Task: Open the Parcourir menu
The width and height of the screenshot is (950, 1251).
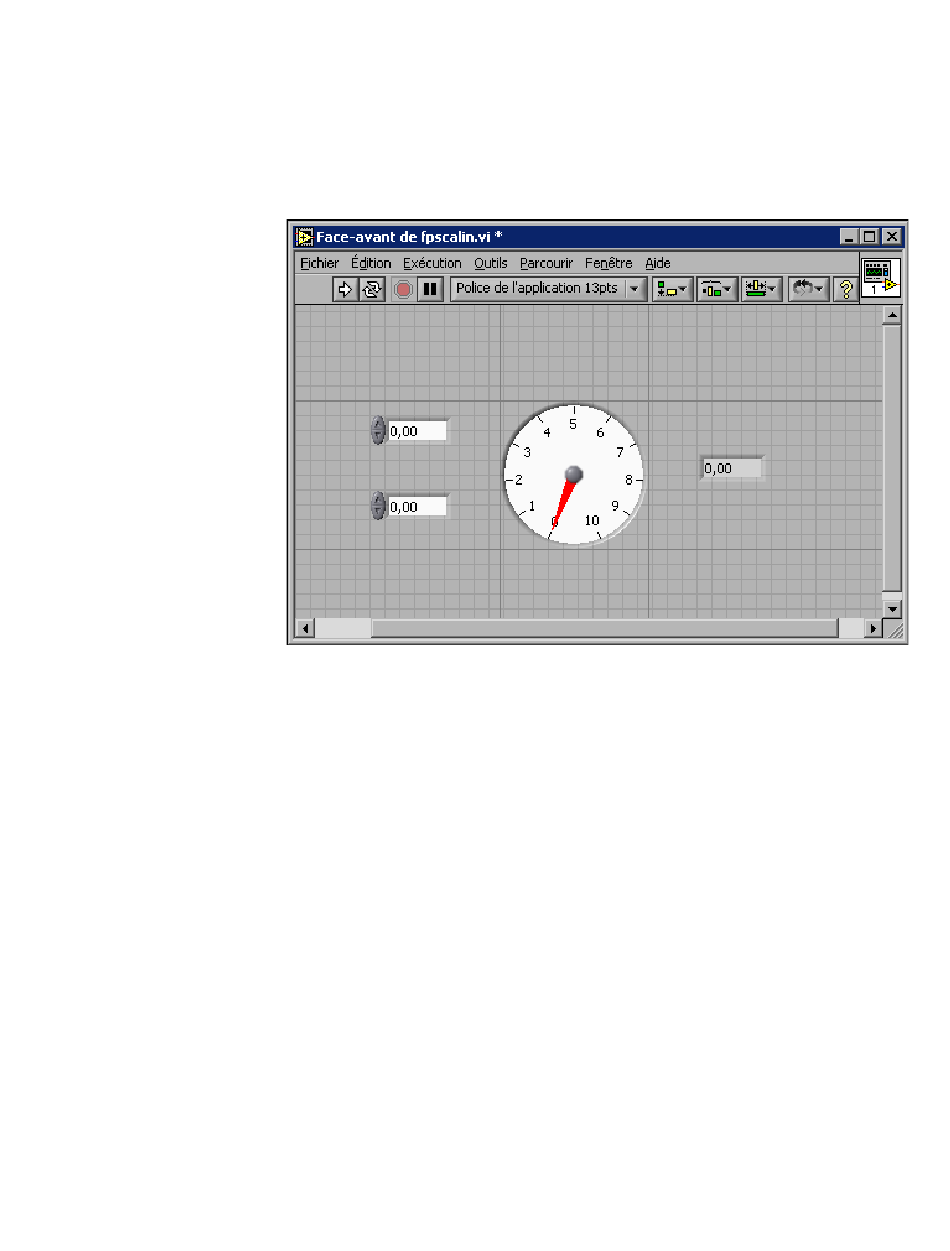Action: [x=546, y=263]
